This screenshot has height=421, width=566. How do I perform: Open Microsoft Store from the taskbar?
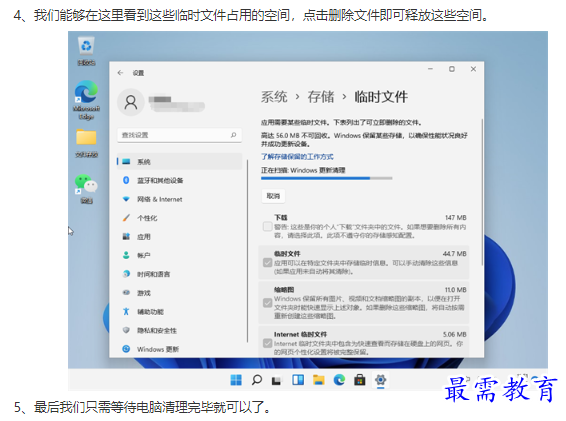(360, 380)
